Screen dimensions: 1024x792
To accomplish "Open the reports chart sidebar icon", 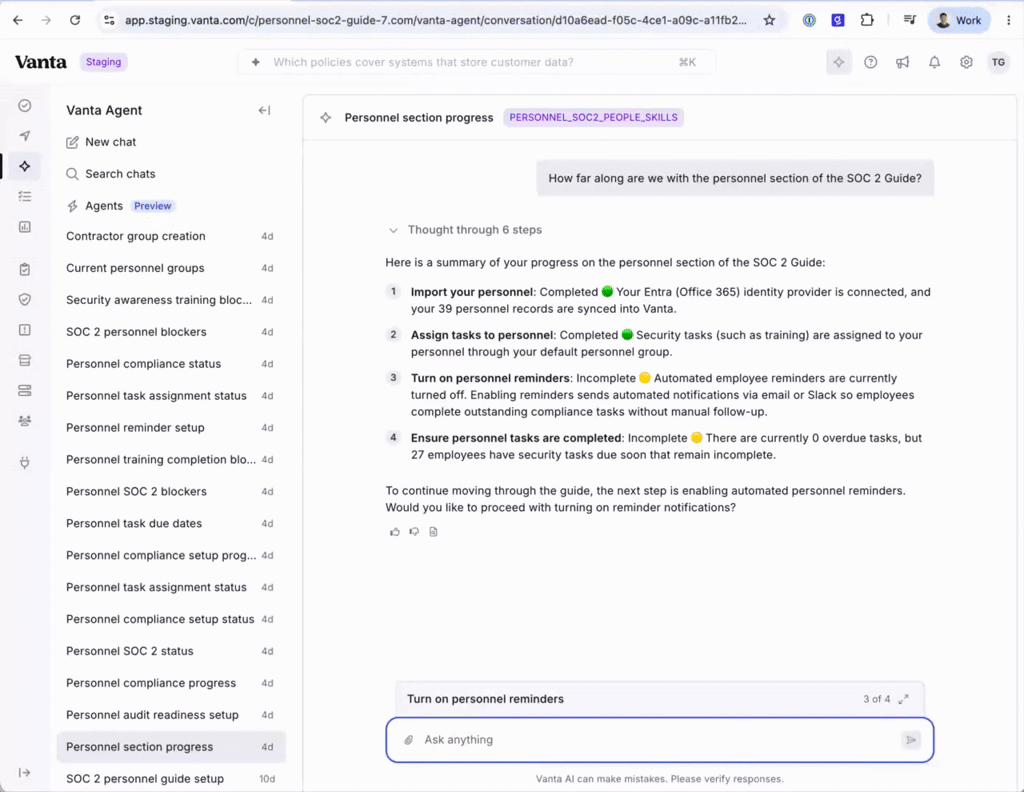I will (25, 227).
